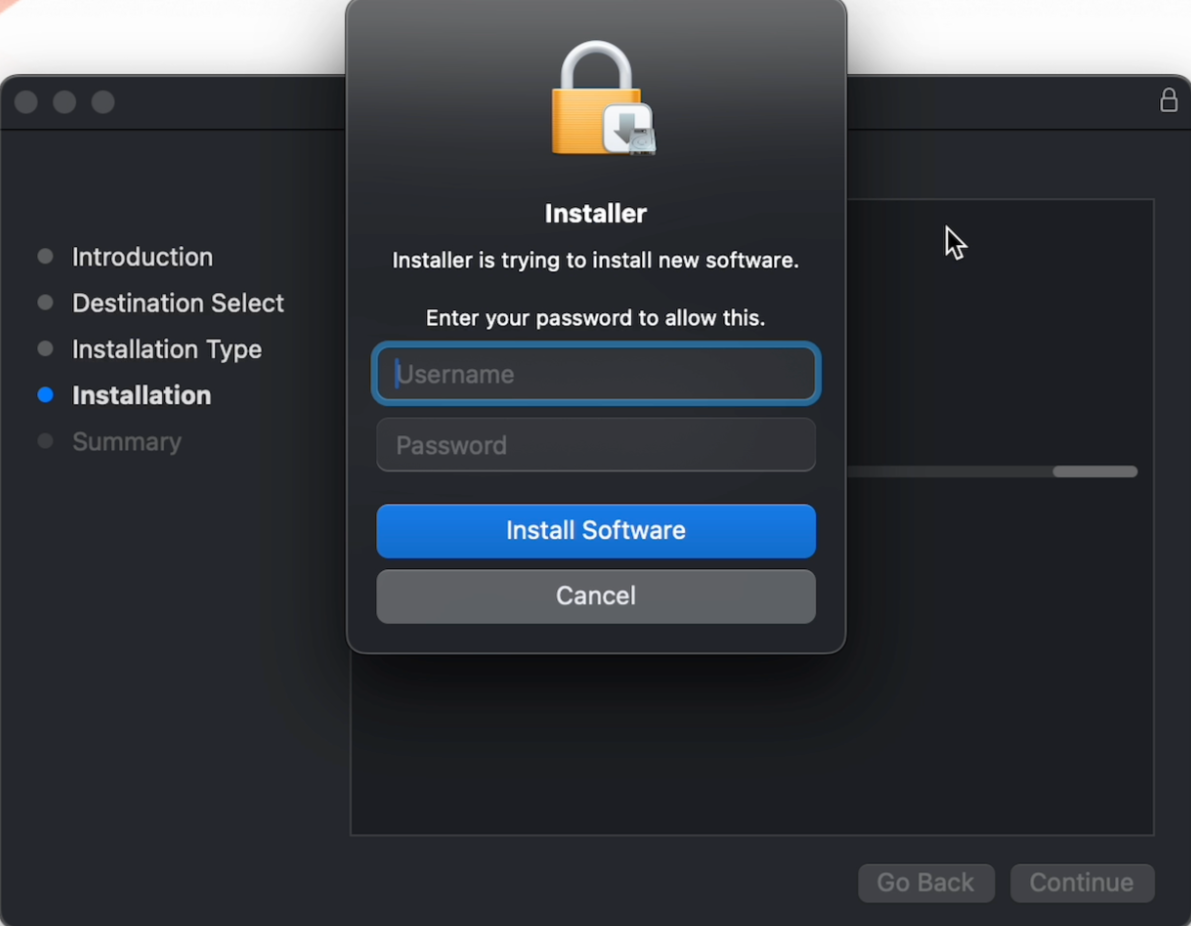Click the Install Software button
The image size is (1191, 926).
pos(596,530)
